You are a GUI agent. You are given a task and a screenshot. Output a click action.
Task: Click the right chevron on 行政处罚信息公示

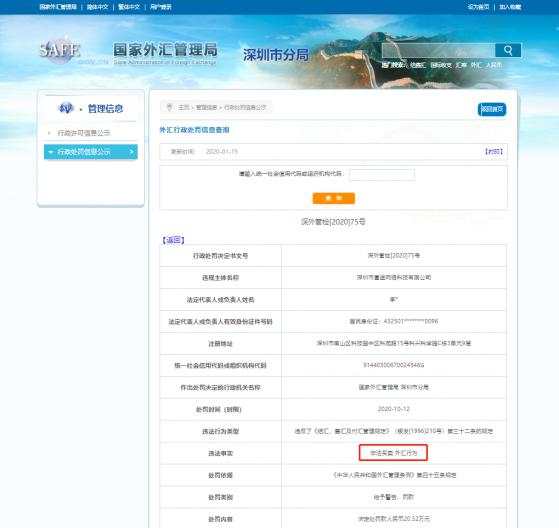coord(132,152)
